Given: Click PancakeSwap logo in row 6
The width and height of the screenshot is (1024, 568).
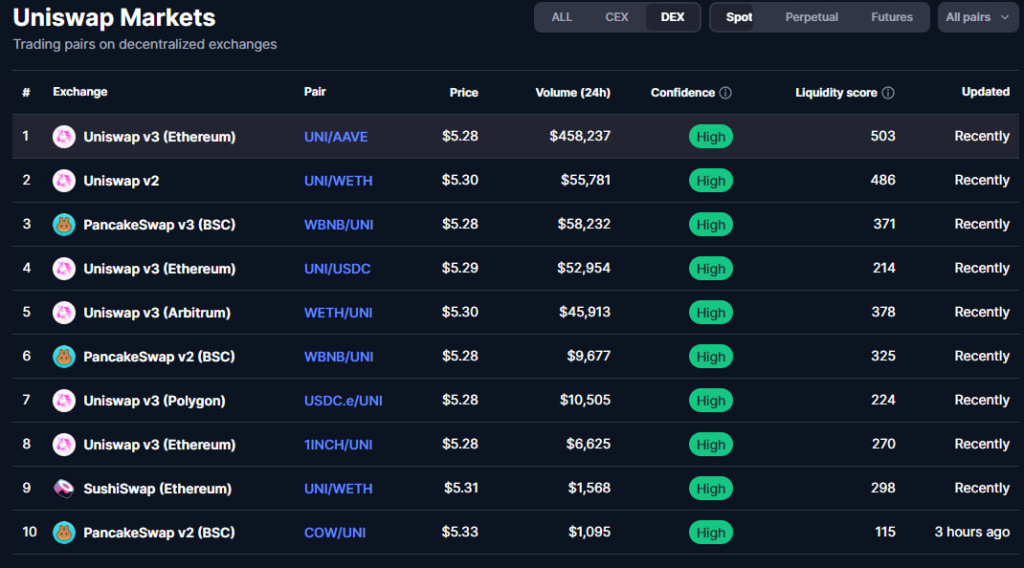Looking at the screenshot, I should 64,356.
